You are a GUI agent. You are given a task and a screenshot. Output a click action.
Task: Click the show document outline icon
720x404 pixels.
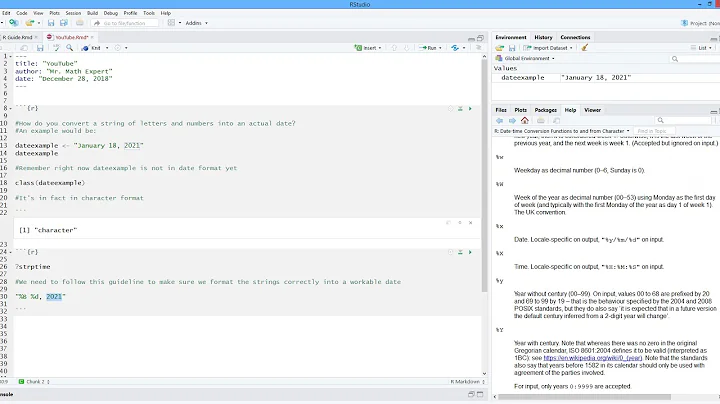pyautogui.click(x=478, y=48)
